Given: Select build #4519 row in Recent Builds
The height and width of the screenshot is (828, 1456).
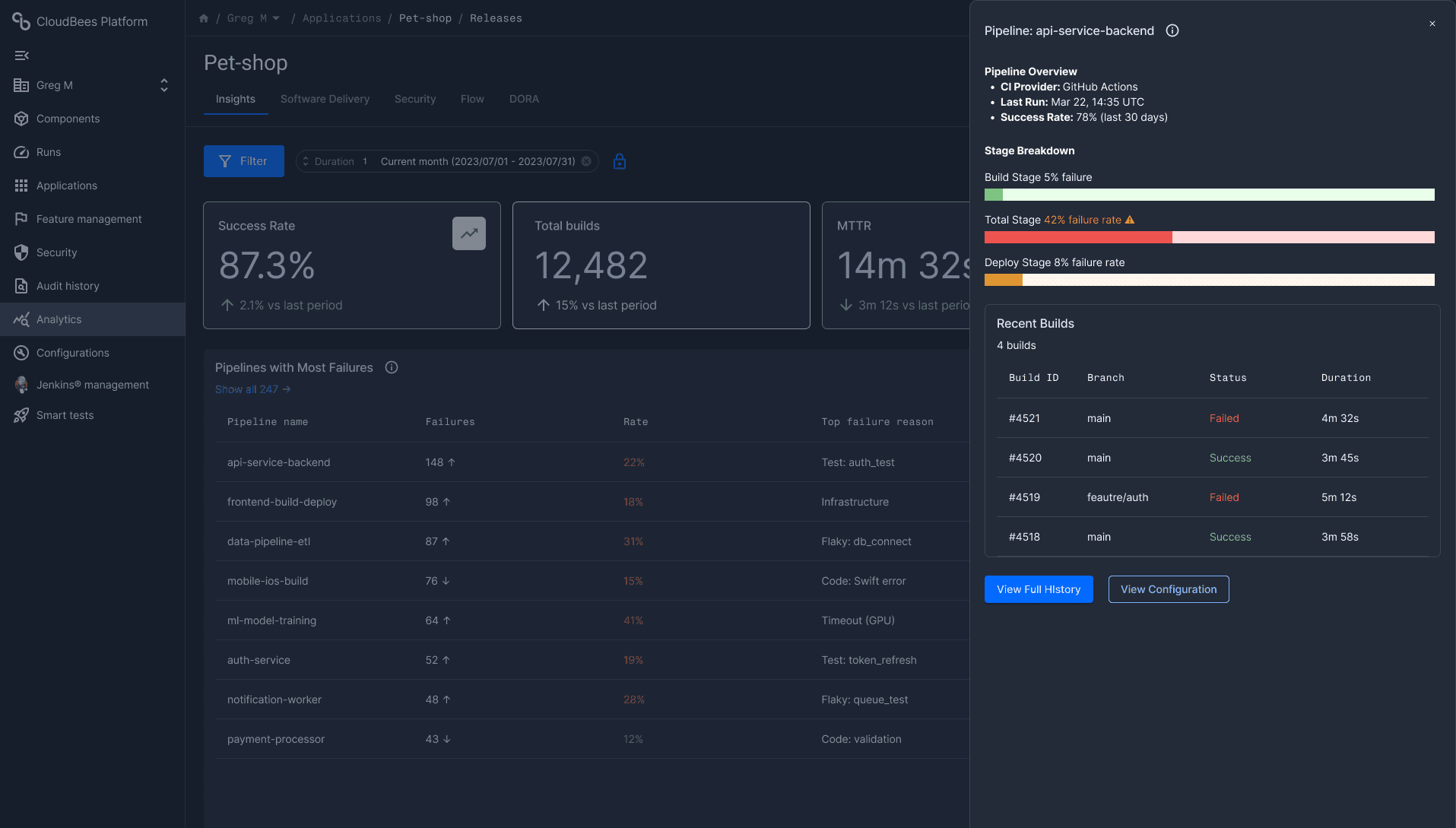Looking at the screenshot, I should point(1212,497).
